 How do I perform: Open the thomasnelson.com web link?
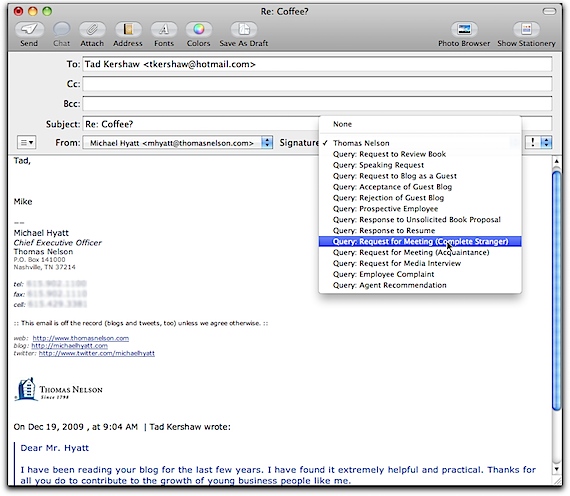(81, 338)
